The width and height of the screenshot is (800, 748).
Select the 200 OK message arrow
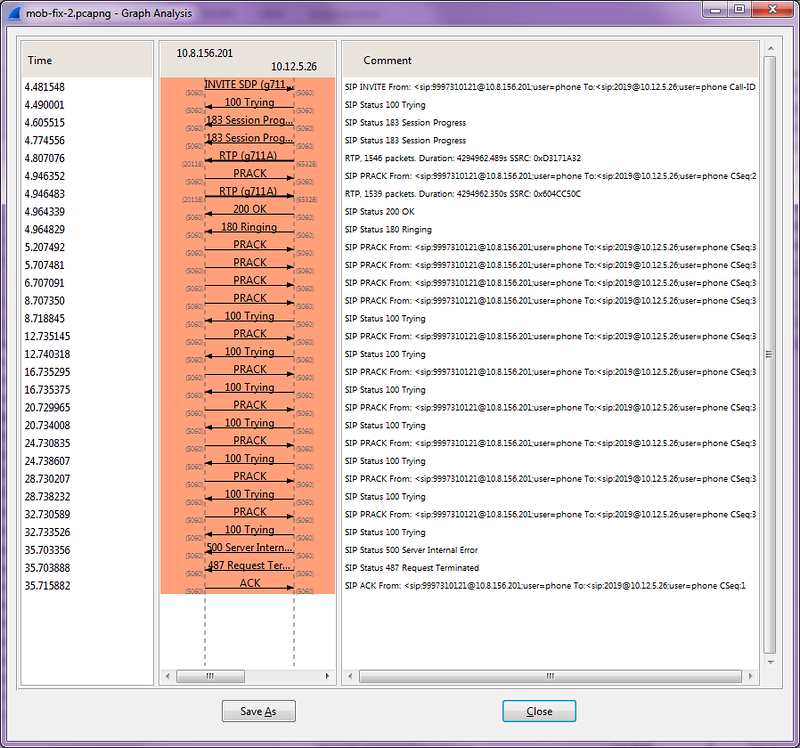point(248,211)
